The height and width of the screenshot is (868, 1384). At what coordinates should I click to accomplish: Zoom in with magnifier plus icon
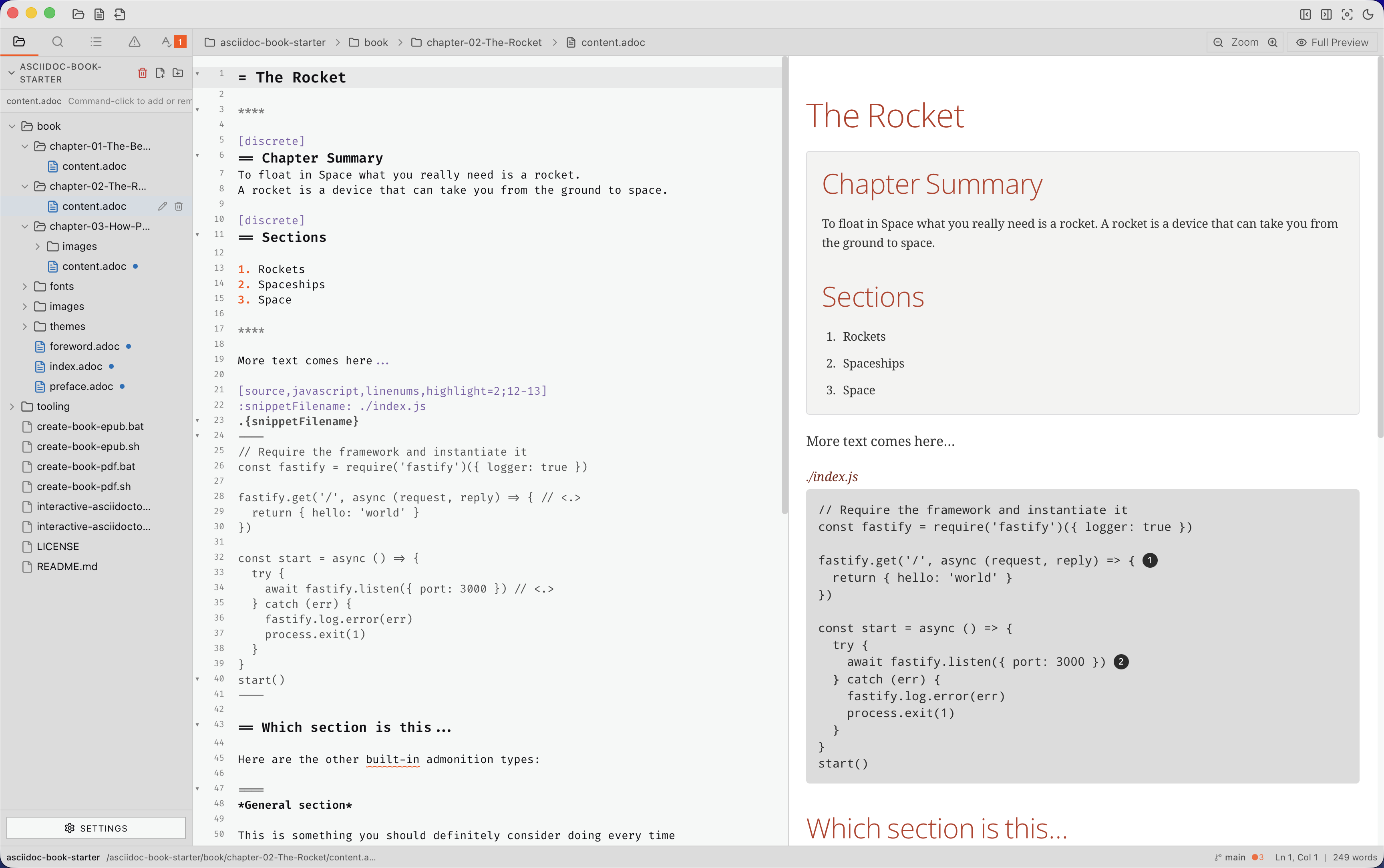(x=1273, y=42)
